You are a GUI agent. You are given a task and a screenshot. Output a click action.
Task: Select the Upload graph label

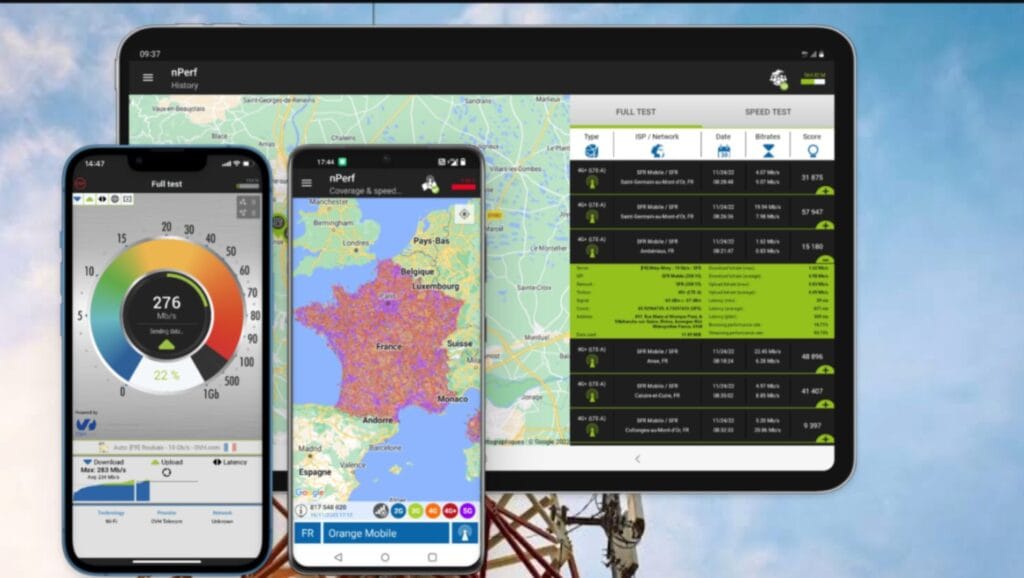tap(167, 462)
